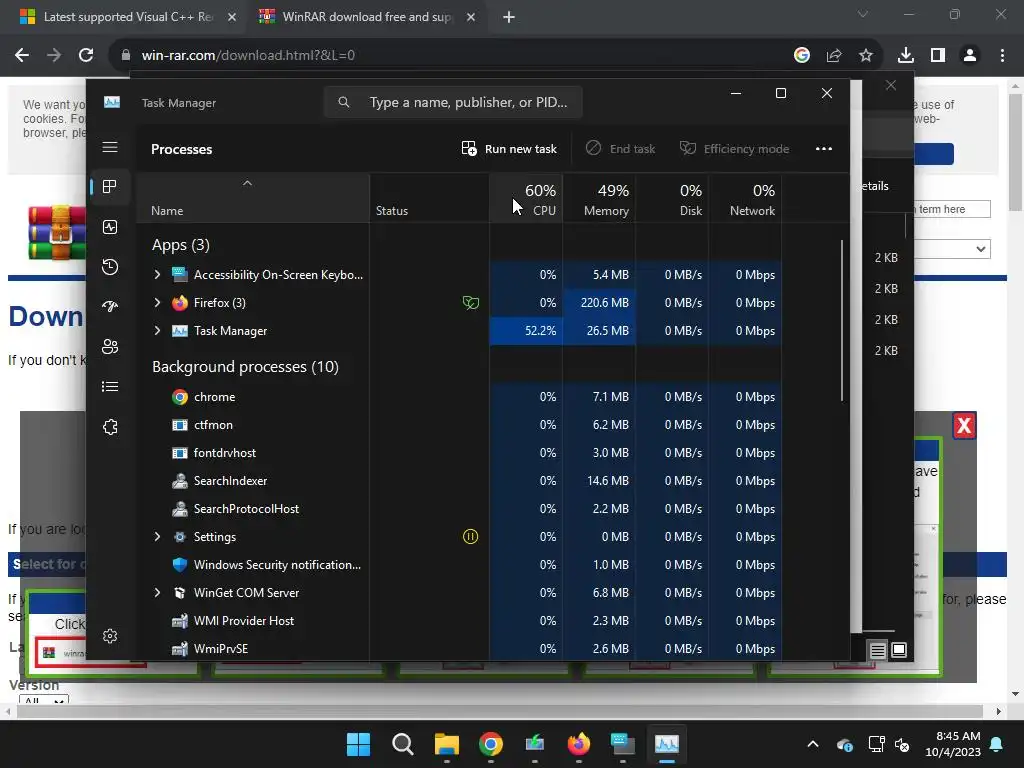Go back in Chrome browser
This screenshot has height=768, width=1024.
pos(22,56)
